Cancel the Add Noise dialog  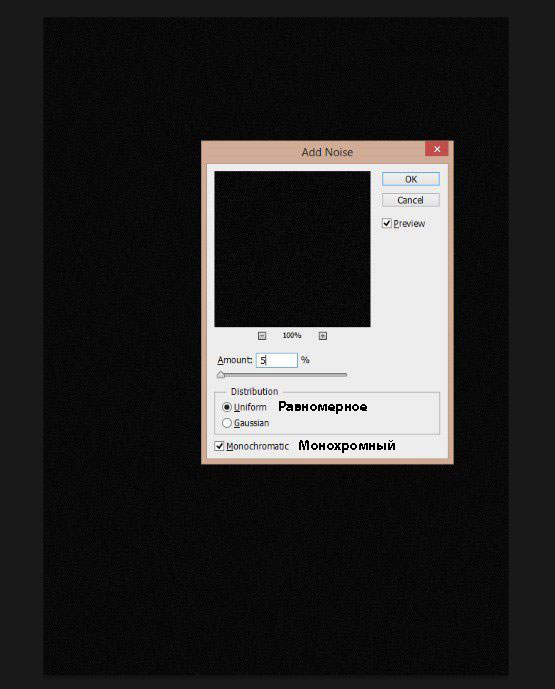click(410, 200)
